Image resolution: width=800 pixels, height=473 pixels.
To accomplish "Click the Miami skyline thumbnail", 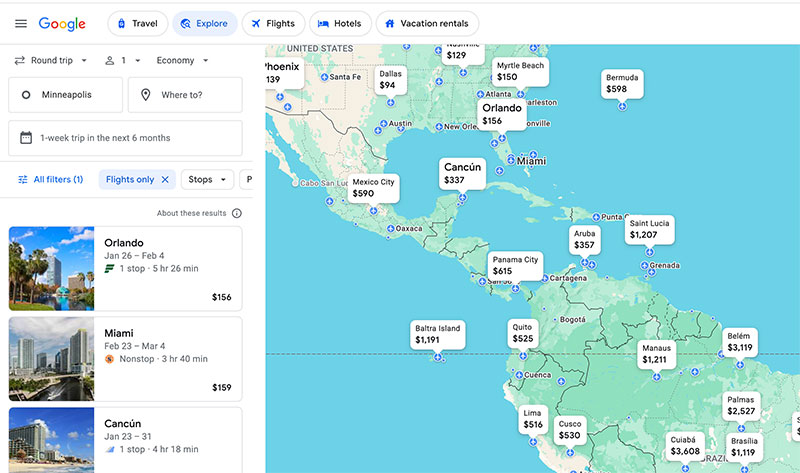I will [52, 359].
